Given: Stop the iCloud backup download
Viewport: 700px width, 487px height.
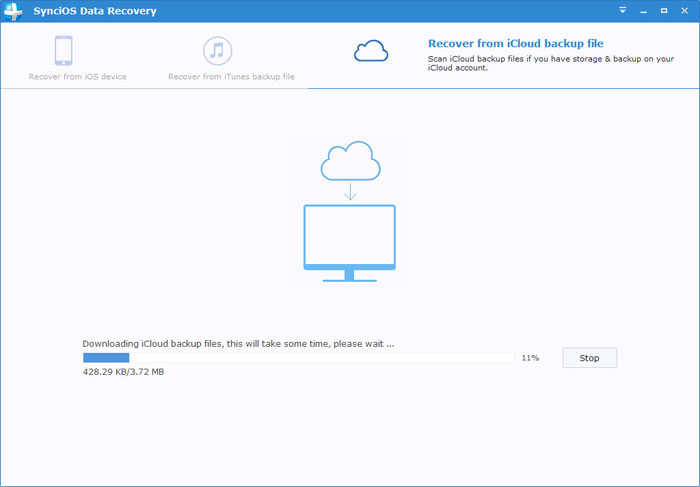Looking at the screenshot, I should [590, 358].
